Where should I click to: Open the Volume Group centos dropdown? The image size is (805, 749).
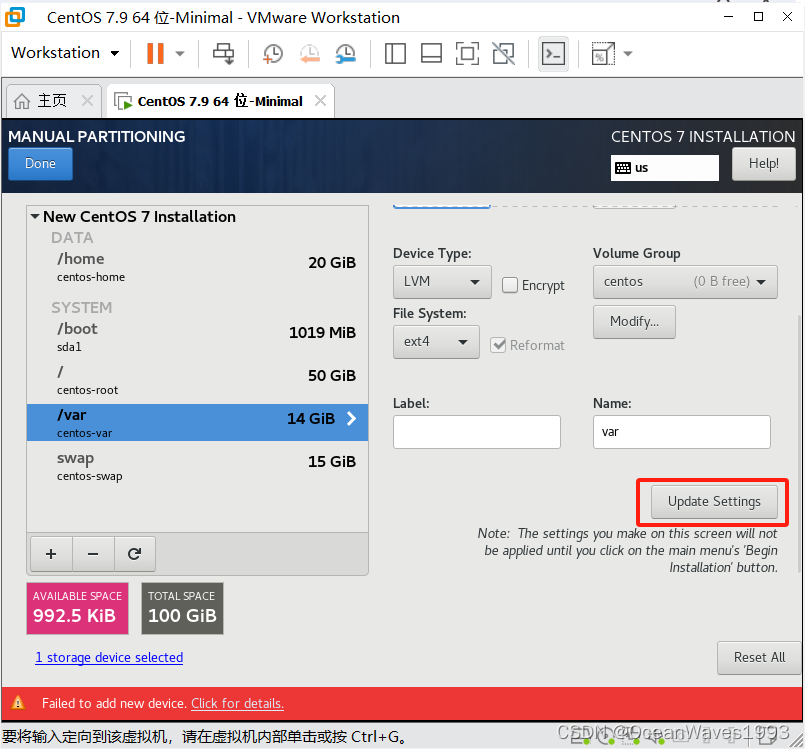685,282
